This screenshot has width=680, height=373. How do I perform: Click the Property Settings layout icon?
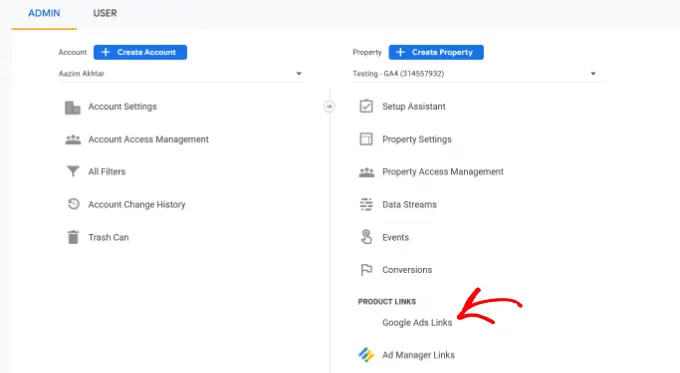point(366,139)
